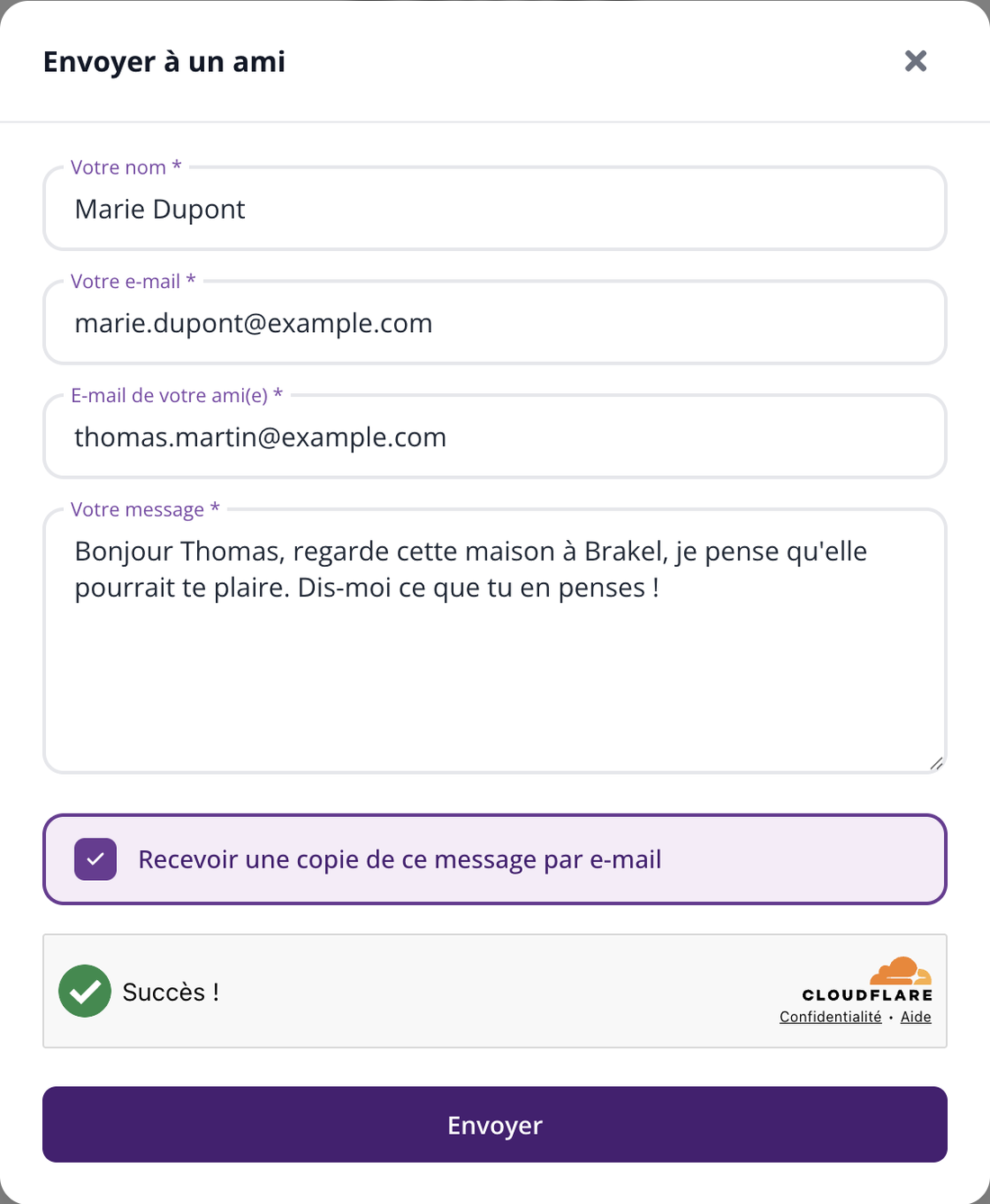Uncheck Recevoir une copie checkbox
Viewport: 990px width, 1204px height.
click(95, 859)
